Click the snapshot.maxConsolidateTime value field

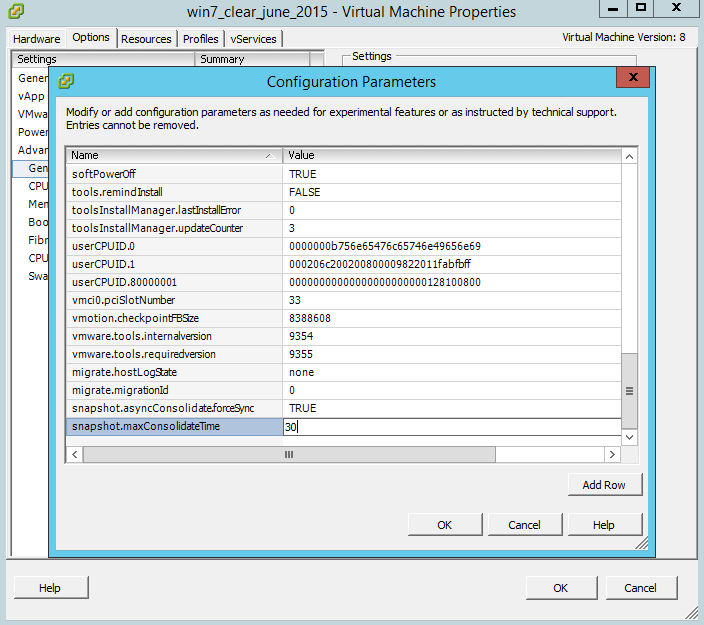452,427
